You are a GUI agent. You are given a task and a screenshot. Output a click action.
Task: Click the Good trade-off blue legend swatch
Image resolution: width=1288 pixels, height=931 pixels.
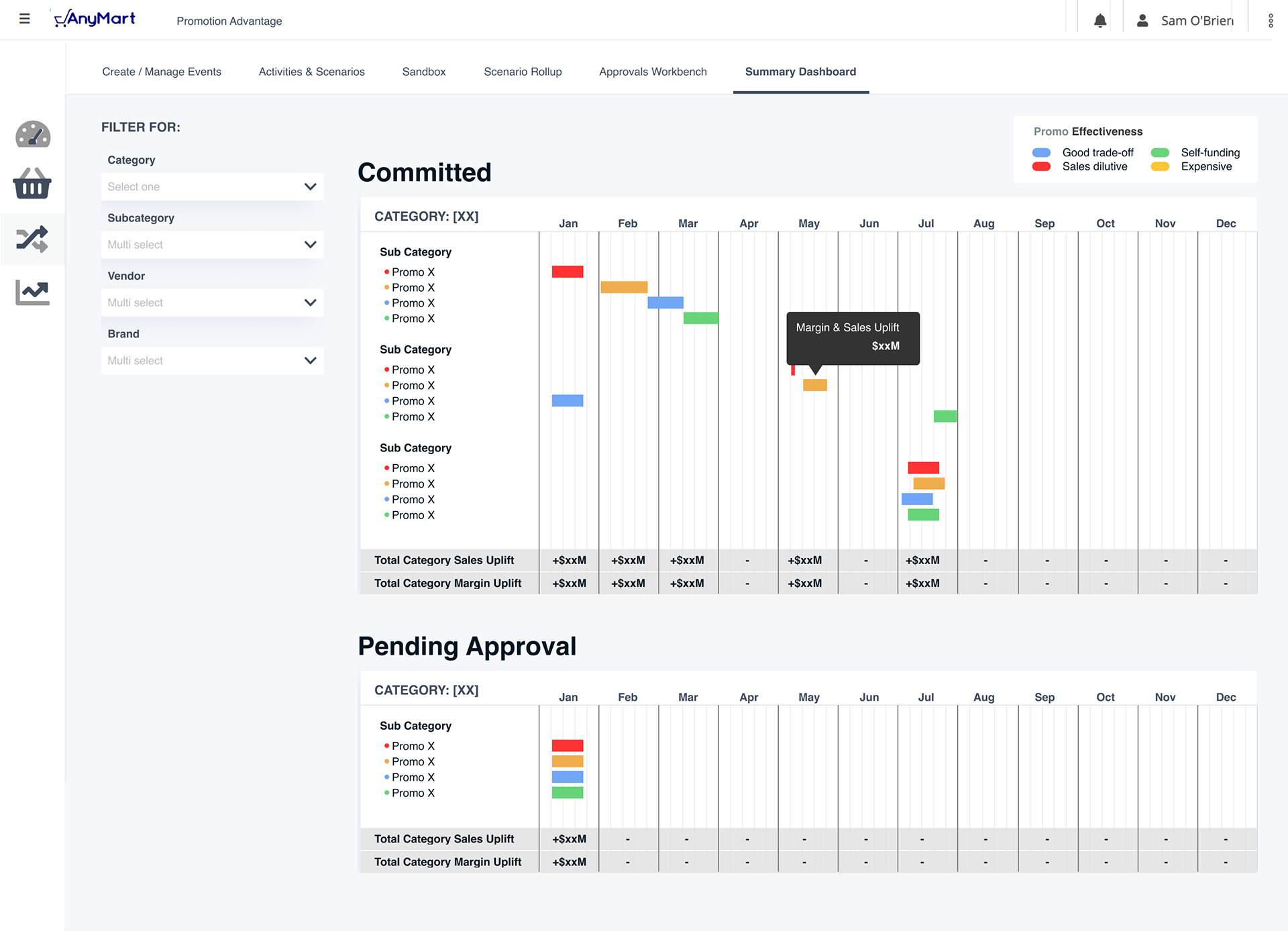1041,153
